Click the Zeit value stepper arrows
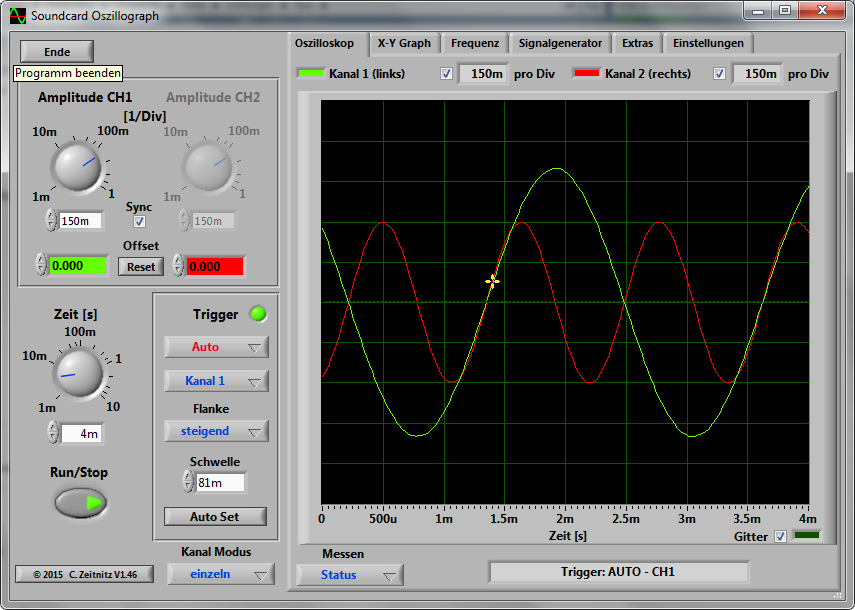The height and width of the screenshot is (610, 855). (53, 432)
